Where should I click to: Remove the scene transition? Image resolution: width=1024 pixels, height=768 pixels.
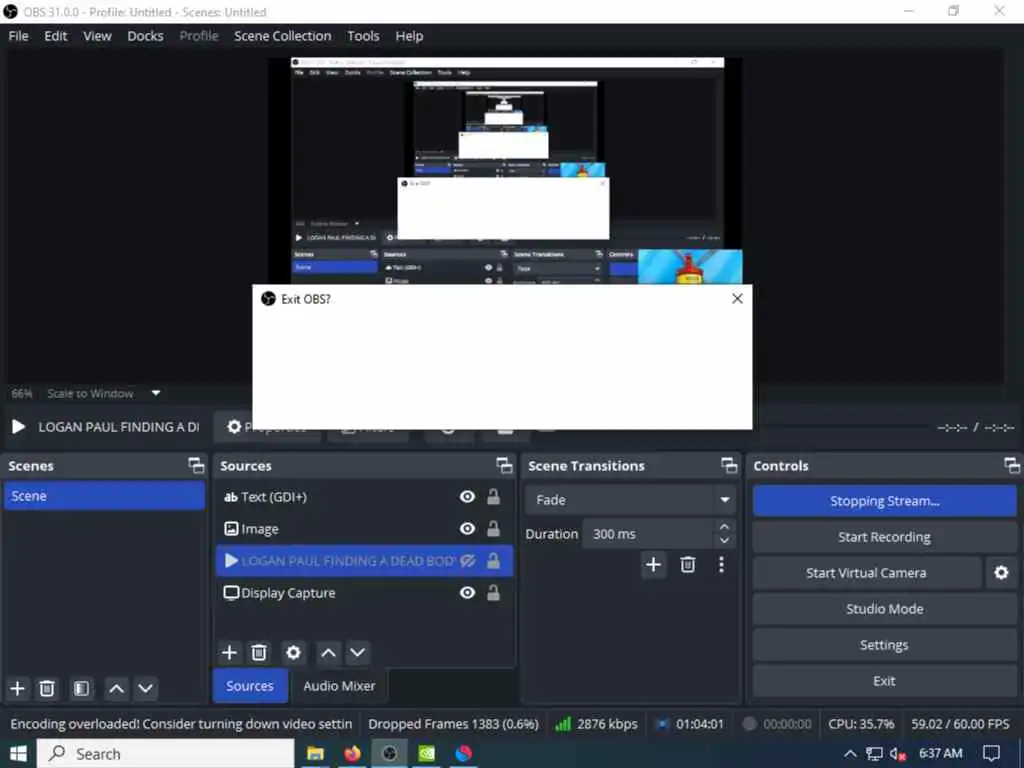pyautogui.click(x=688, y=564)
